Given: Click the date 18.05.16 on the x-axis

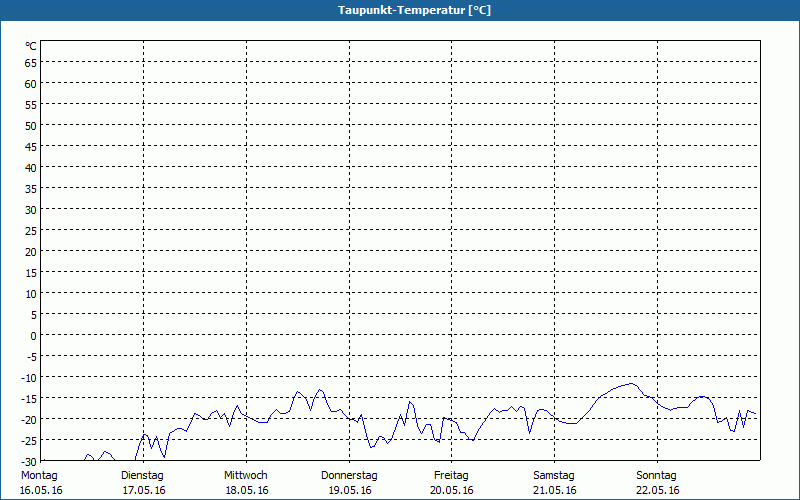Looking at the screenshot, I should (246, 490).
